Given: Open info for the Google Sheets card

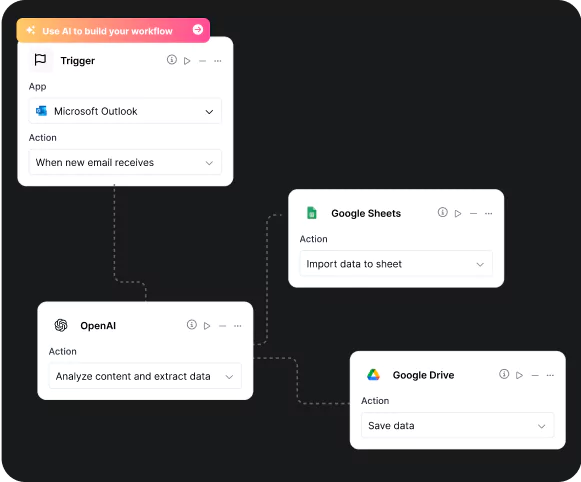Looking at the screenshot, I should point(442,212).
